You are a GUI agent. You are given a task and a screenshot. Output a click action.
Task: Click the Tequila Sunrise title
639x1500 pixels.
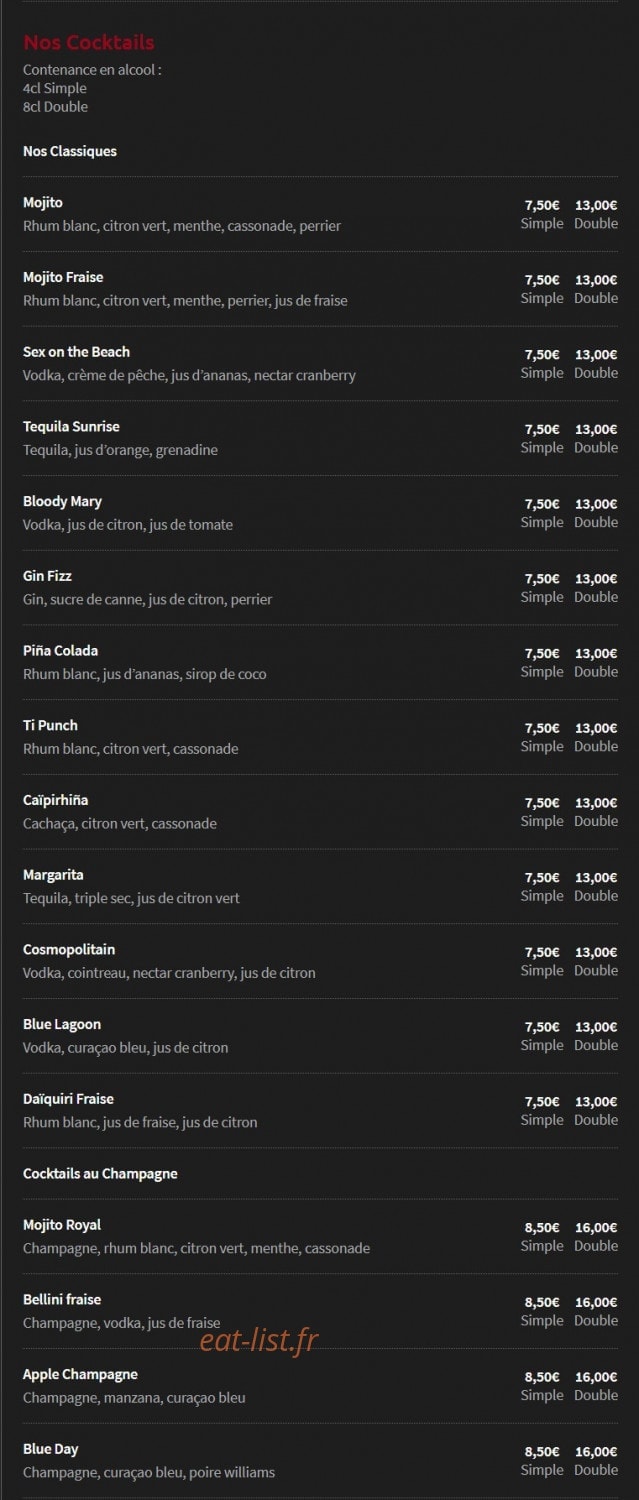71,427
